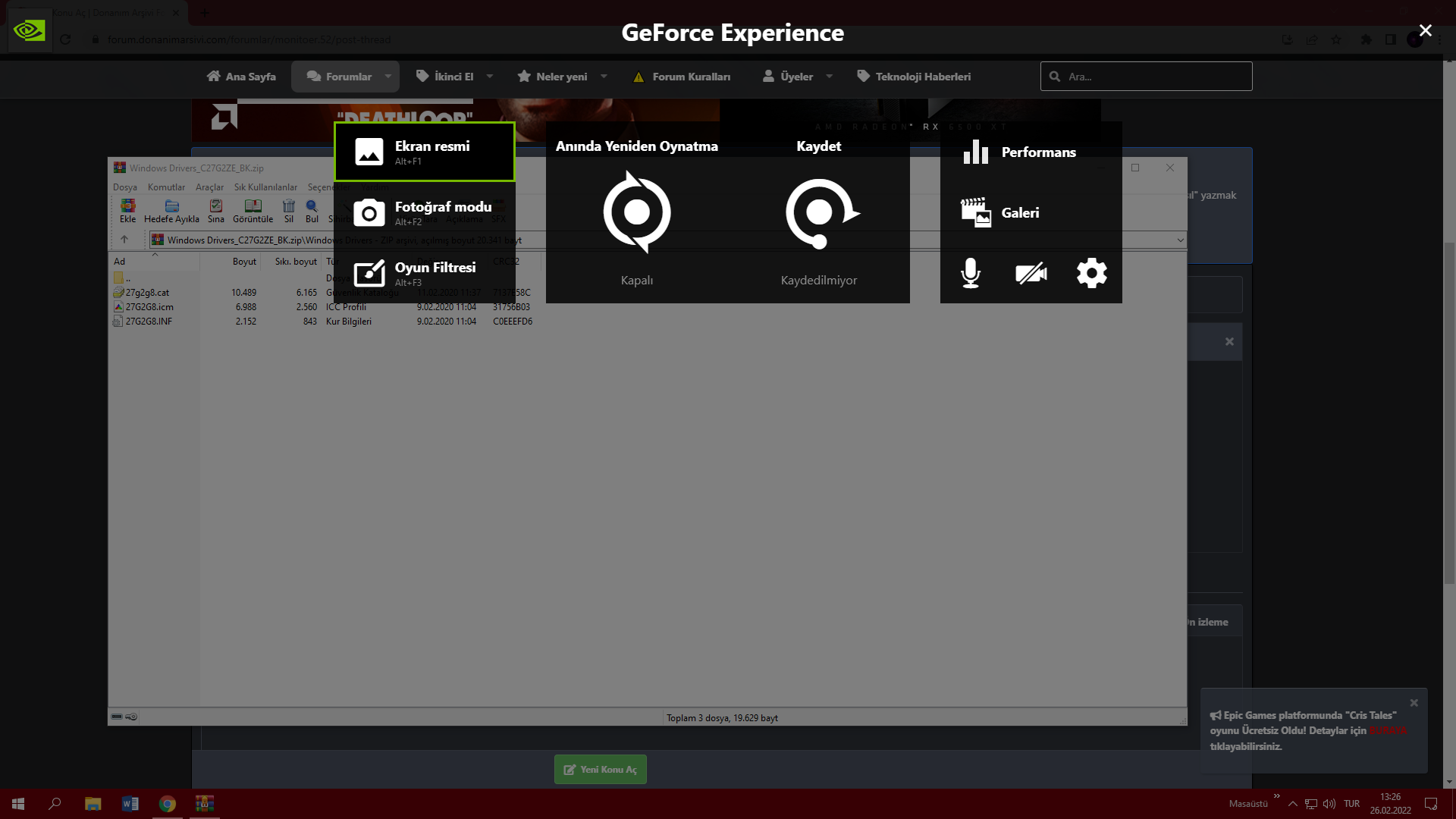Open Teknoloji Haberleri link
1456x819 pixels.
[x=914, y=77]
